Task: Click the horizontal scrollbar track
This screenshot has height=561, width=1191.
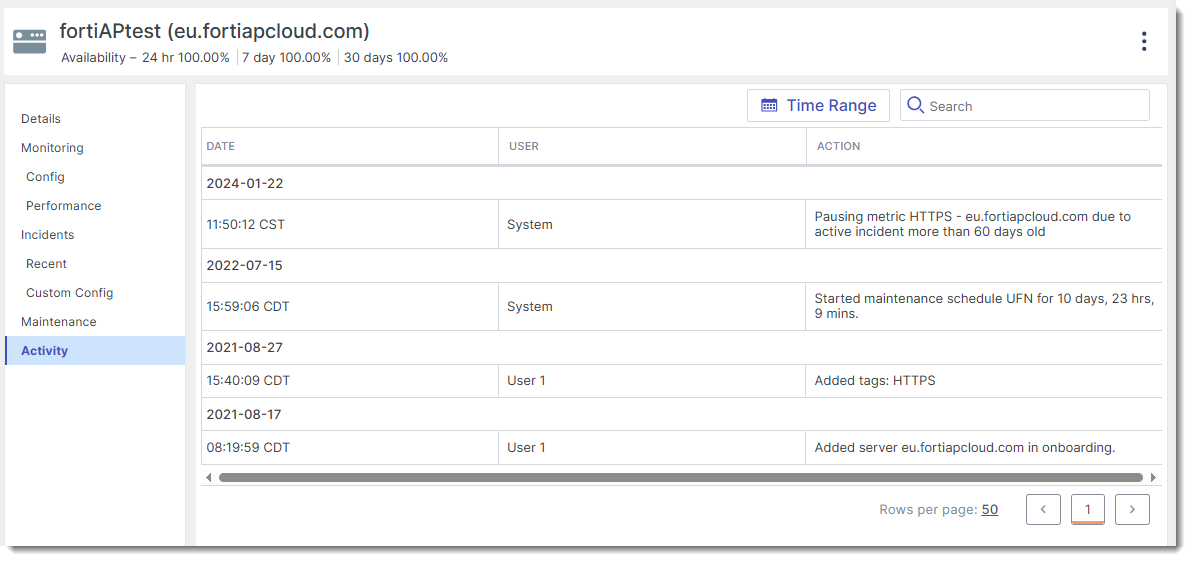Action: coord(680,478)
